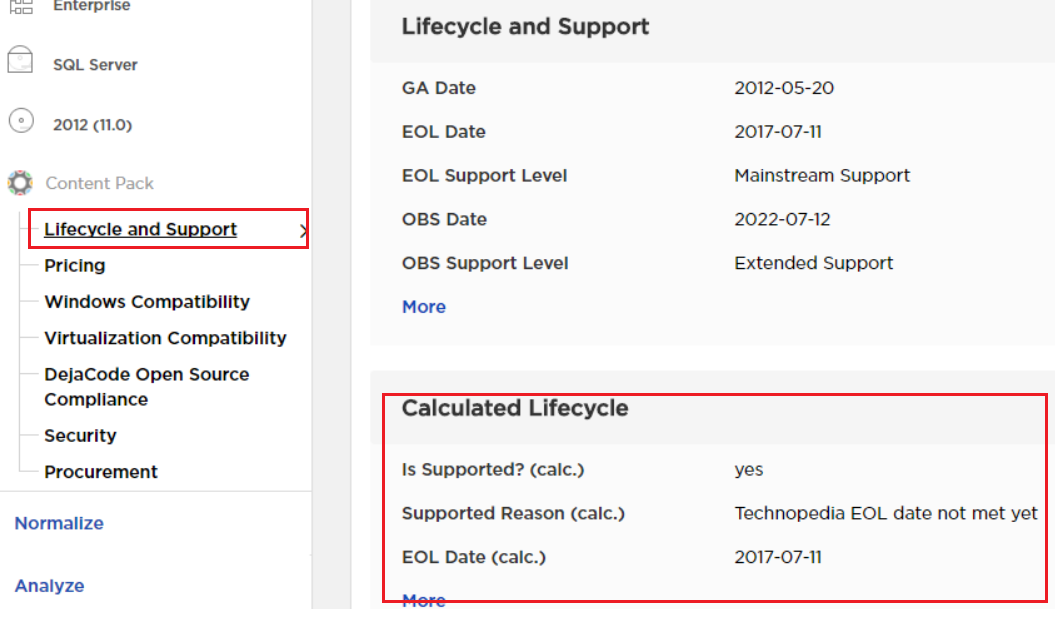This screenshot has height=619, width=1063.
Task: Select DejaCode Open Source Compliance
Action: coord(147,386)
